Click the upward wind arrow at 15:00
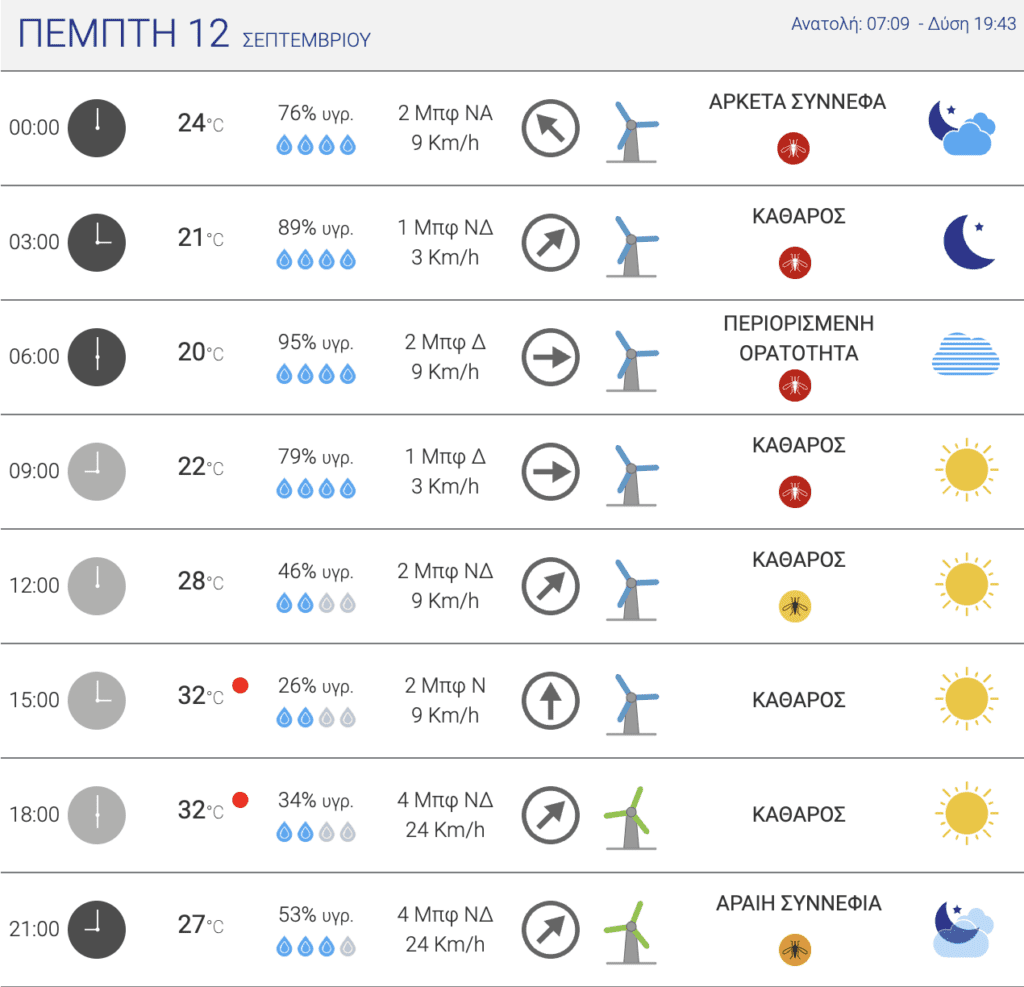The image size is (1024, 987). 551,700
